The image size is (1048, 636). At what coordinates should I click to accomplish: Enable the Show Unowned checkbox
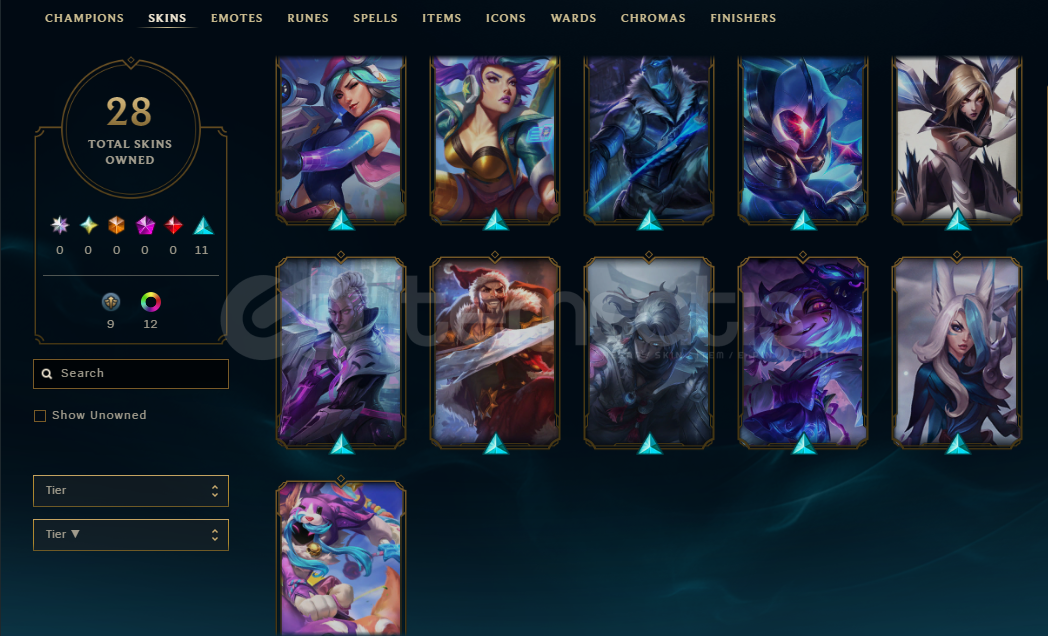pyautogui.click(x=40, y=416)
